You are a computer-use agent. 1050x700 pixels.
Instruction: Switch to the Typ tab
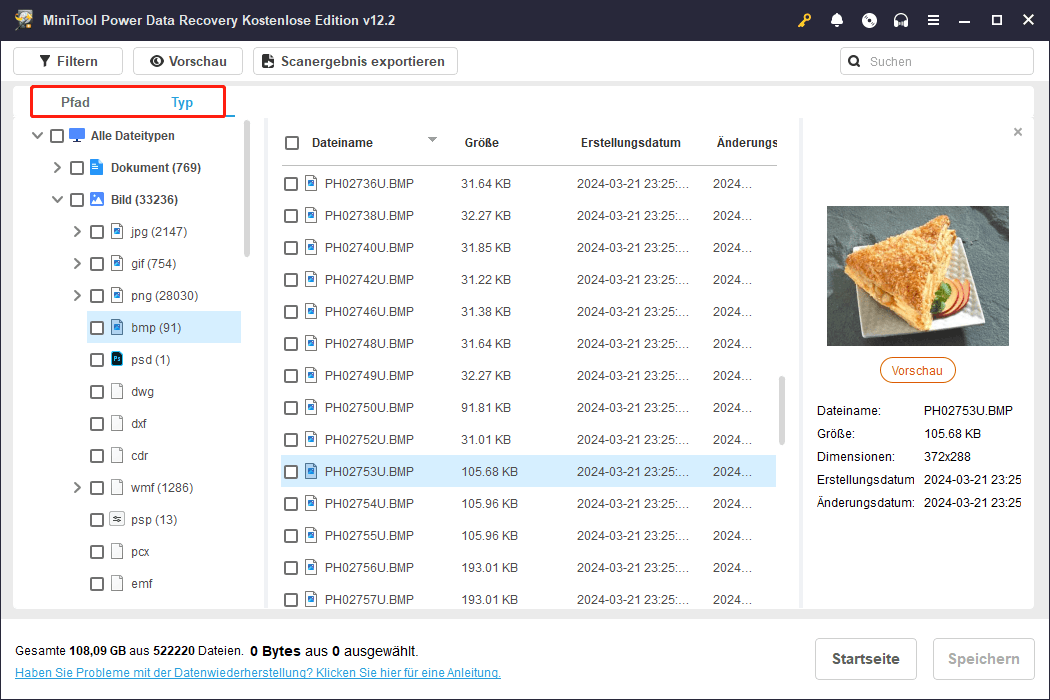point(182,102)
